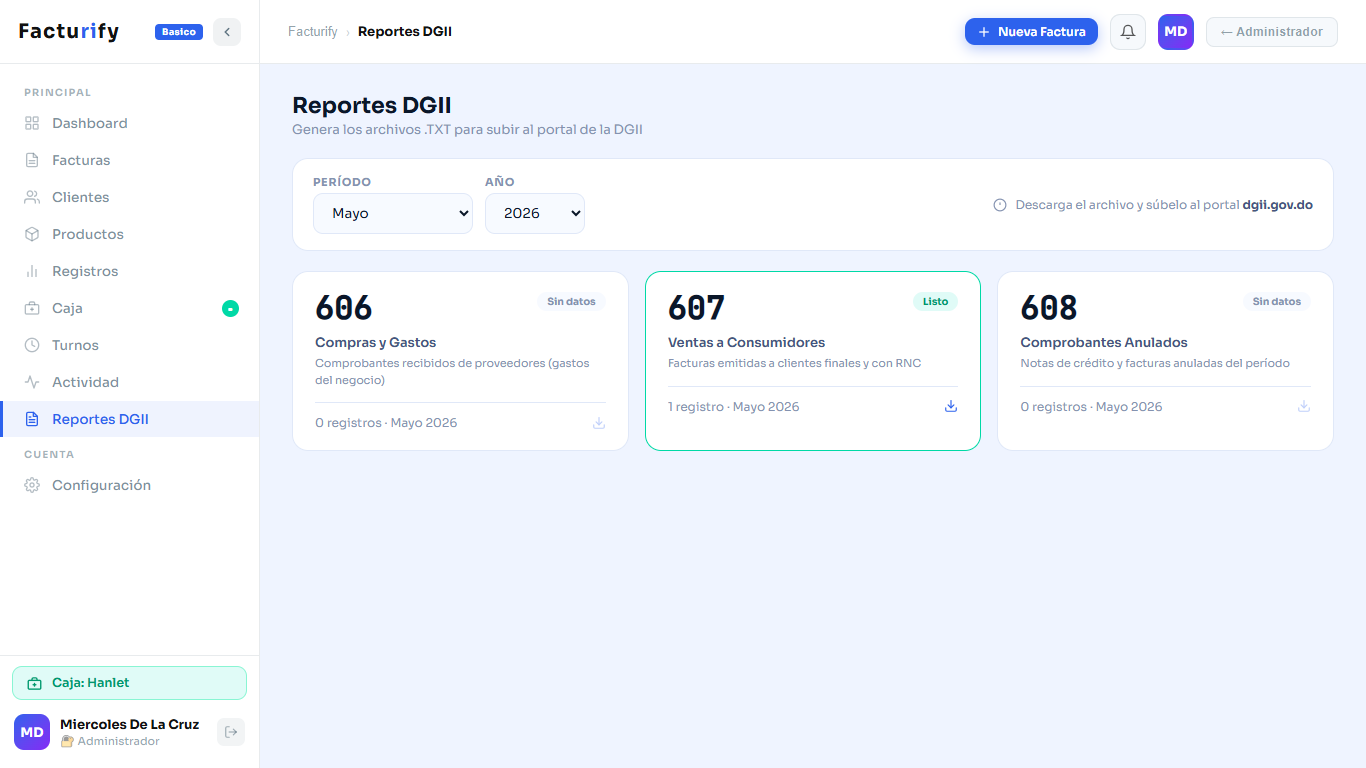1366x768 pixels.
Task: Click the MD avatar at the sidebar bottom
Action: click(x=32, y=732)
